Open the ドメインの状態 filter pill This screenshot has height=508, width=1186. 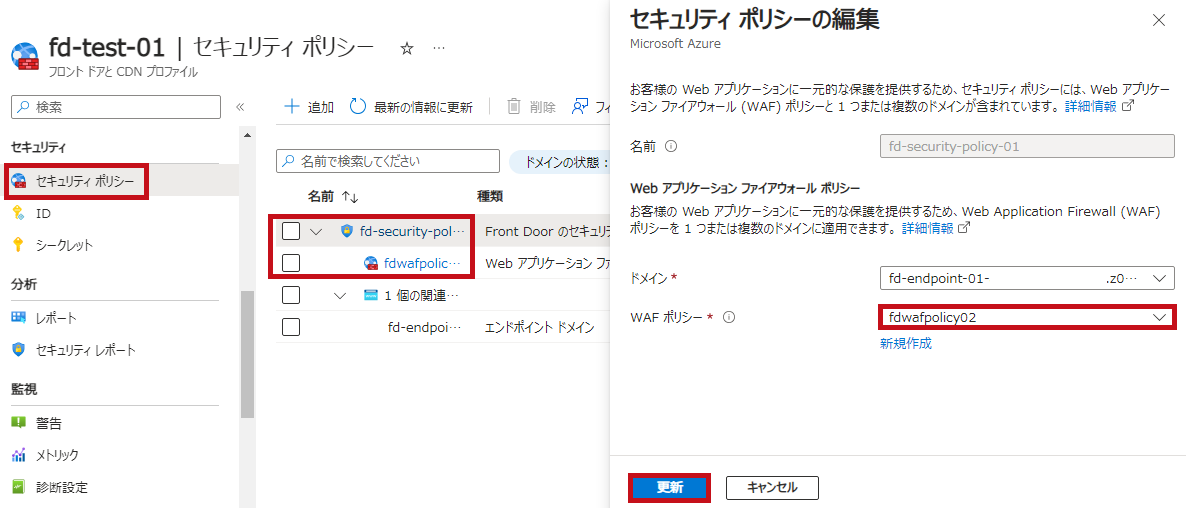pos(560,162)
